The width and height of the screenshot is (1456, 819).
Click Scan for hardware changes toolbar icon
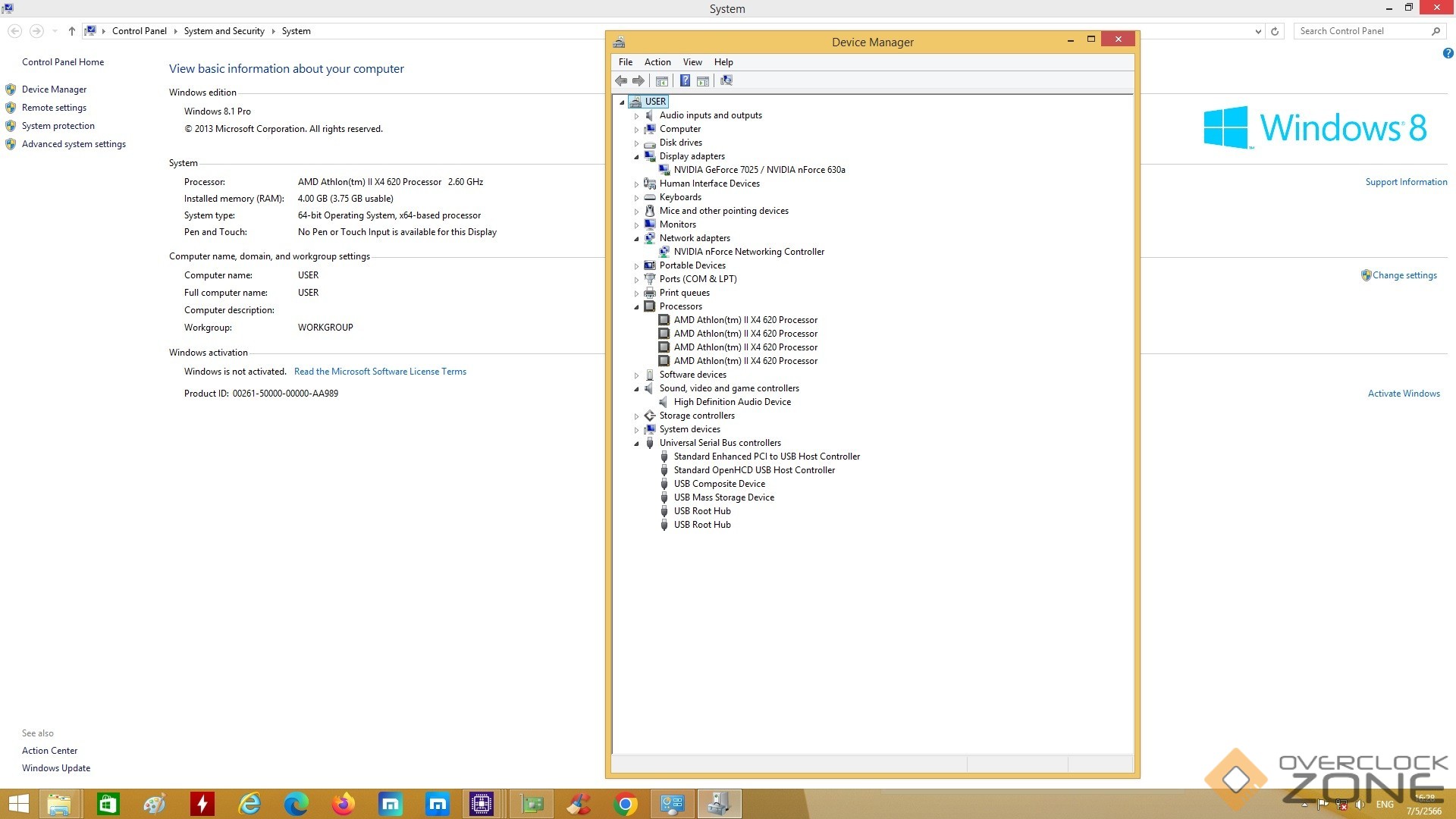coord(726,81)
